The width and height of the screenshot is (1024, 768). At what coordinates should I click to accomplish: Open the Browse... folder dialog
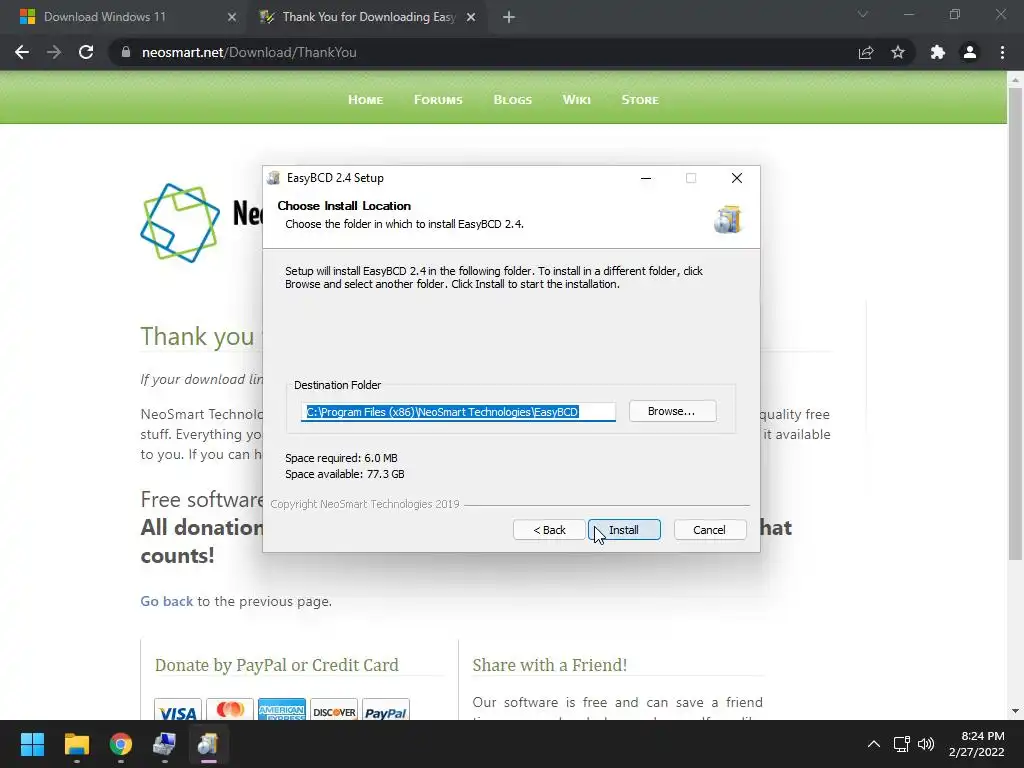point(672,411)
